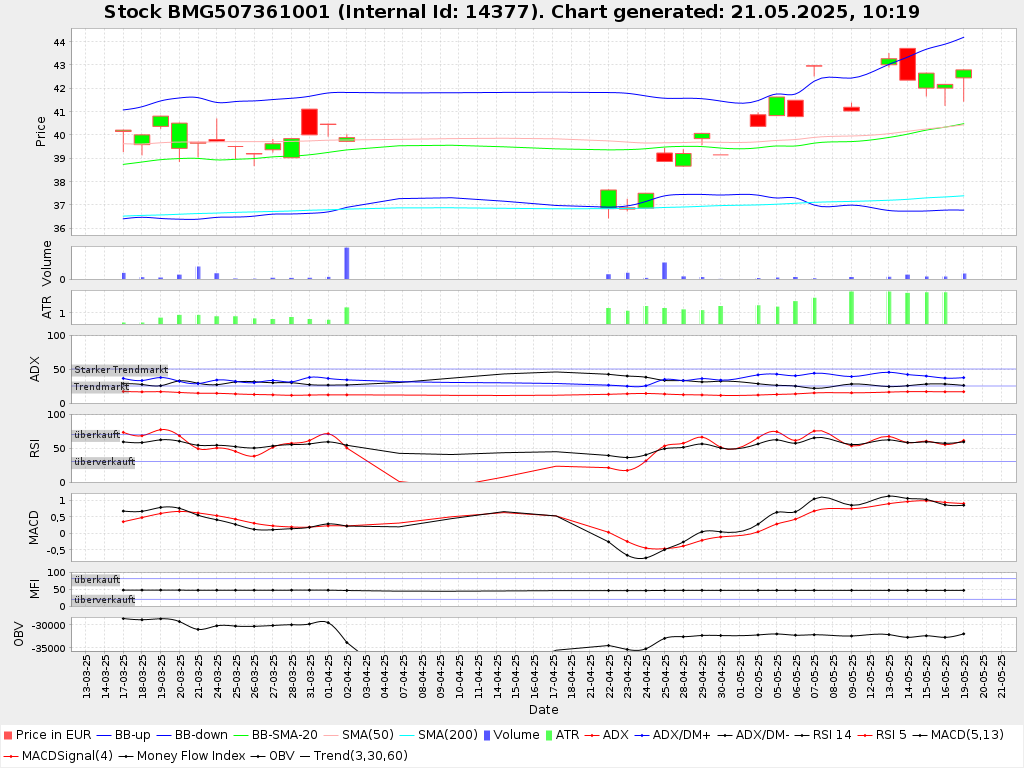
Task: Click the überkauft label in the MFI panel
Action: [97, 579]
